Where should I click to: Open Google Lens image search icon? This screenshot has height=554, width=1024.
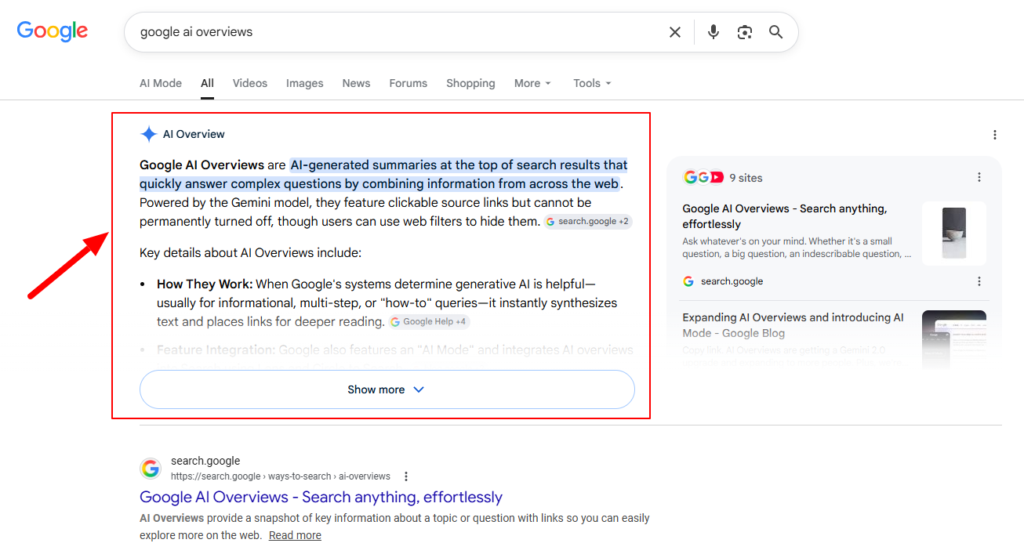point(744,32)
